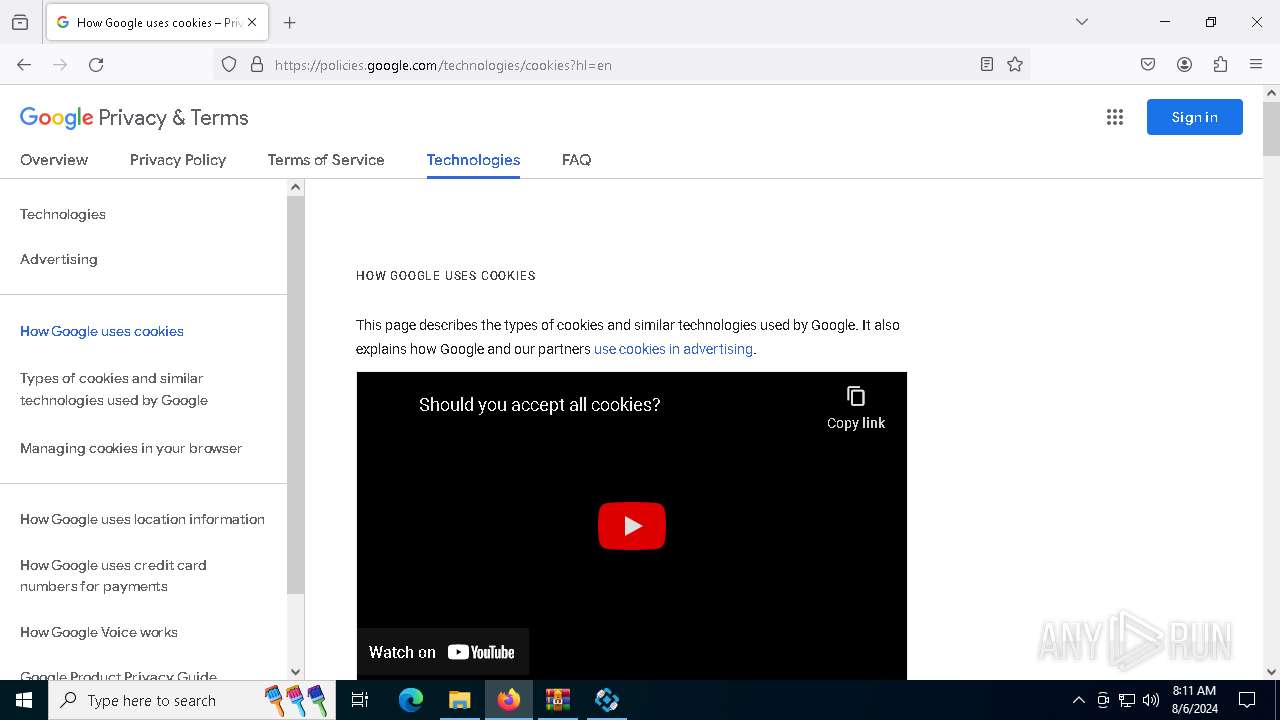Open How Google uses location information

coord(142,519)
